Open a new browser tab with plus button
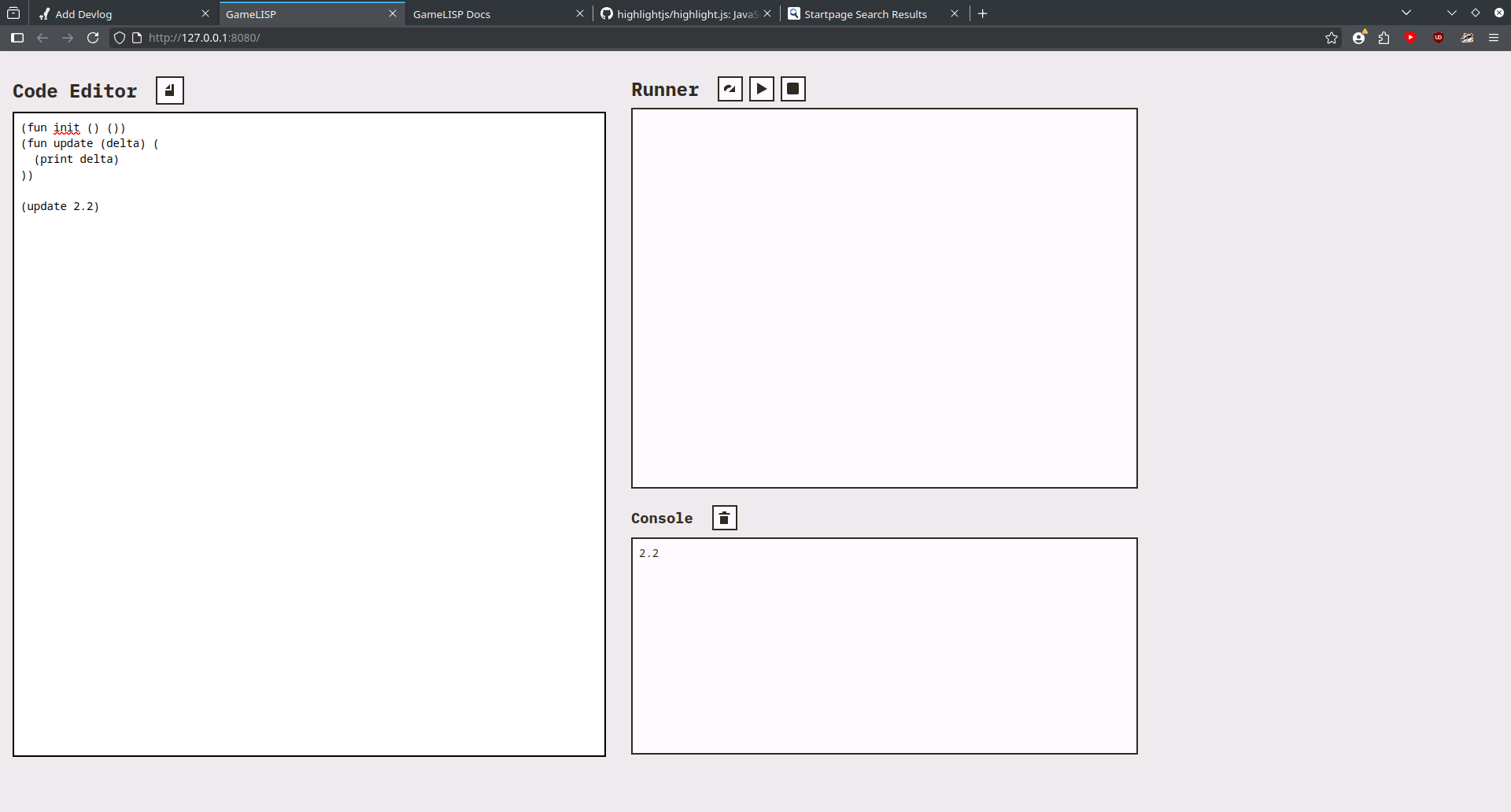The height and width of the screenshot is (812, 1511). pyautogui.click(x=982, y=13)
